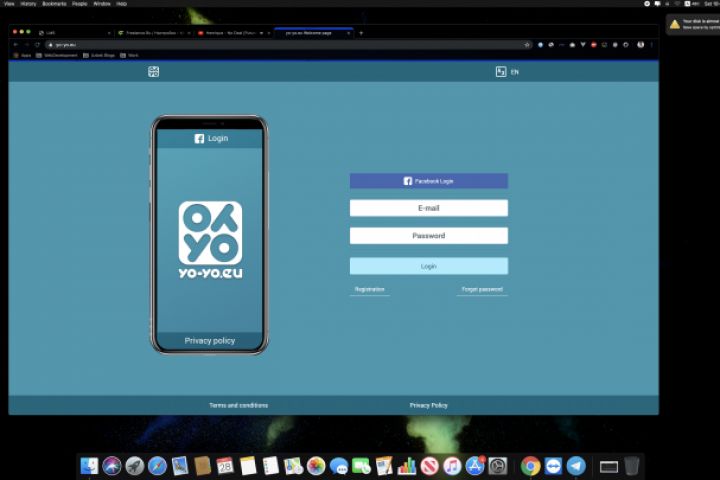Bookmark this page with star icon
This screenshot has width=720, height=480.
527,45
